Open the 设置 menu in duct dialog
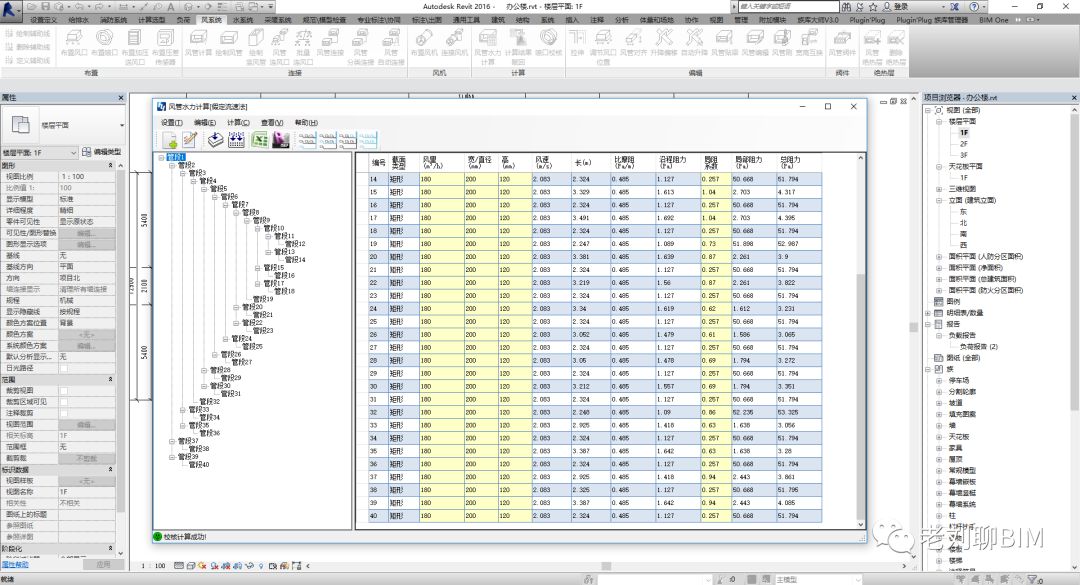This screenshot has width=1080, height=585. coord(172,123)
